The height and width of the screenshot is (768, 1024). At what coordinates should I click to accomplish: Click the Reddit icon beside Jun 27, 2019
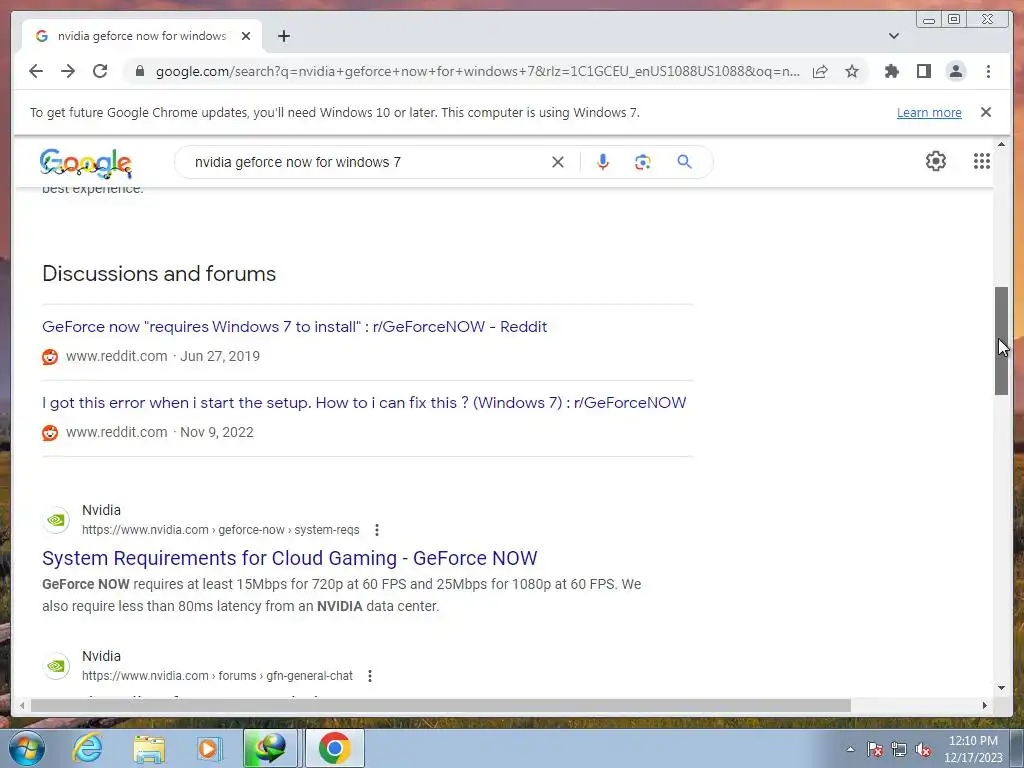pos(50,357)
